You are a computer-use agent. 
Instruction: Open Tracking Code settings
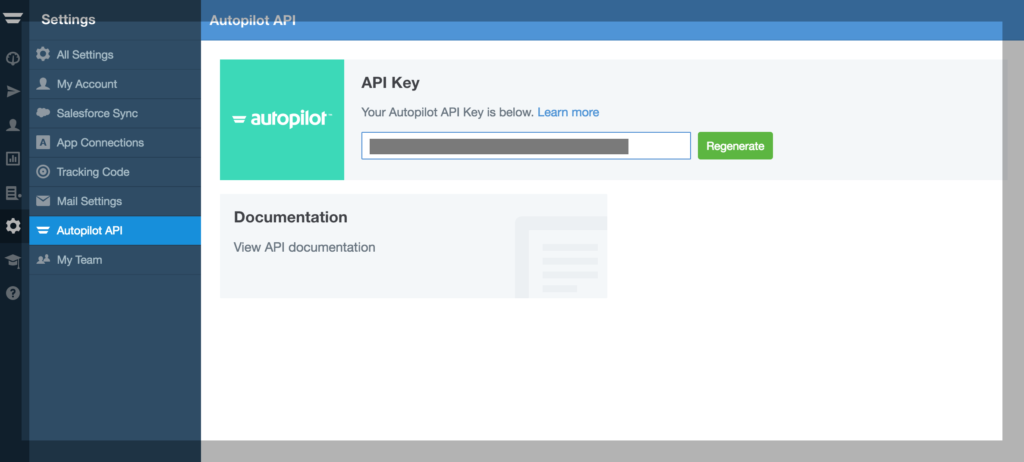click(x=115, y=172)
